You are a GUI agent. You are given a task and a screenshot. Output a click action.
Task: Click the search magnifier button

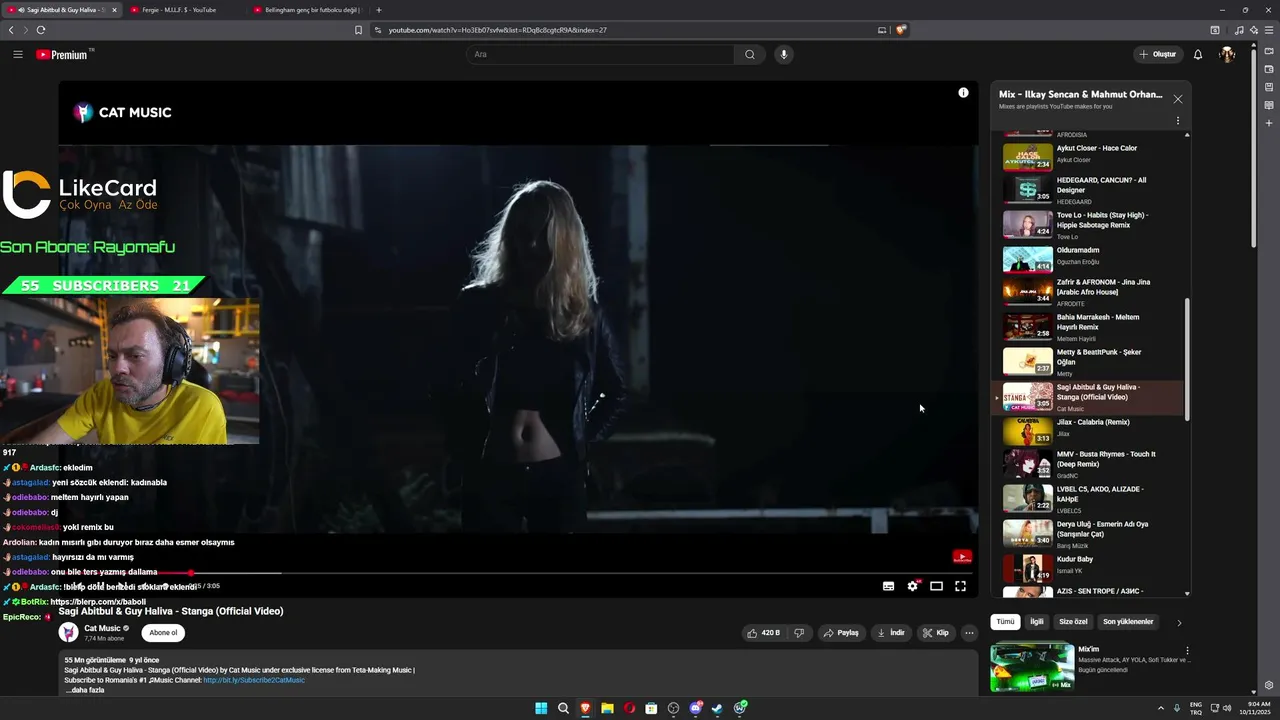click(750, 54)
